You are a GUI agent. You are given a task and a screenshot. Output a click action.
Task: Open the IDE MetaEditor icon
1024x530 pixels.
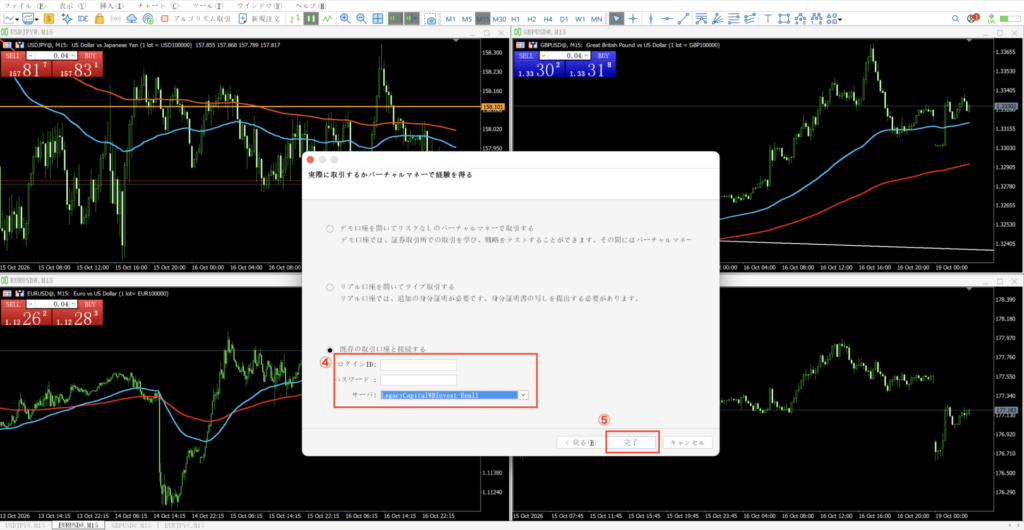point(83,19)
